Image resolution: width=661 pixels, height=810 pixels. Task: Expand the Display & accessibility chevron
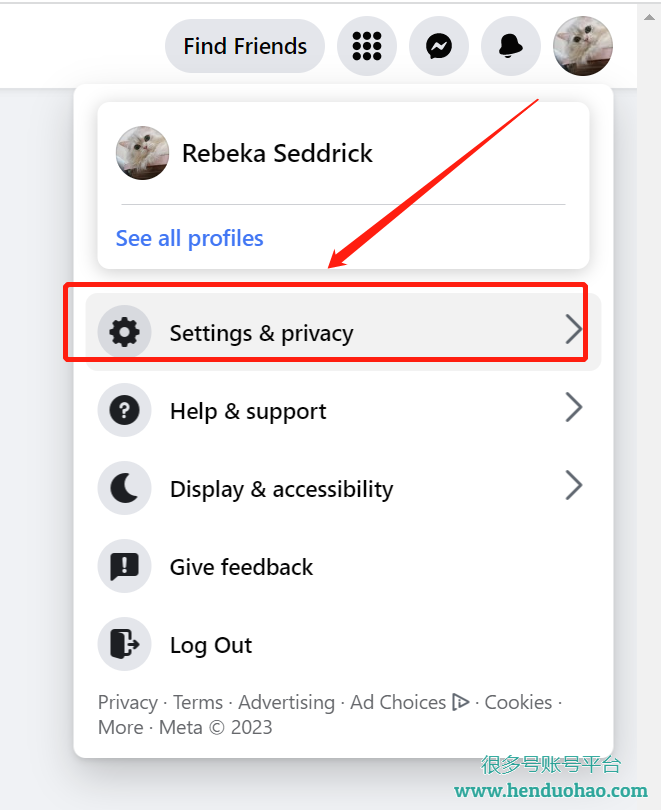tap(574, 486)
